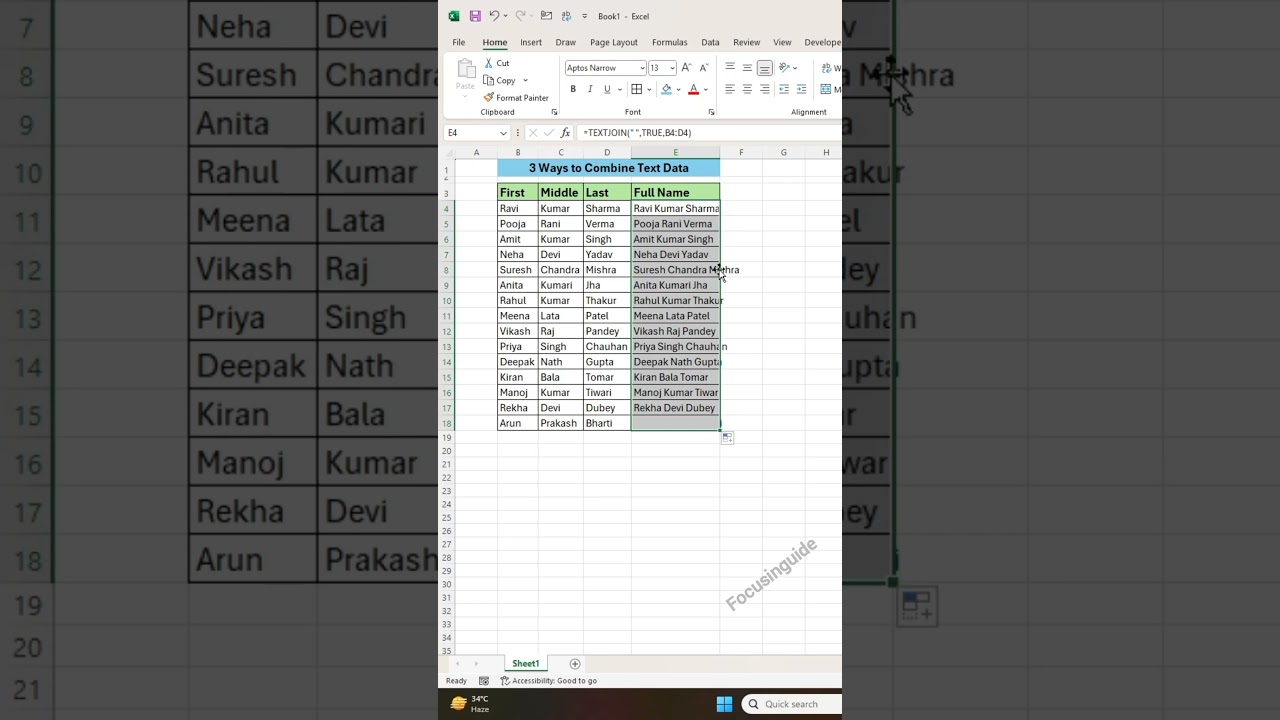This screenshot has height=720, width=1280.
Task: Add a new sheet with the plus icon
Action: (575, 664)
